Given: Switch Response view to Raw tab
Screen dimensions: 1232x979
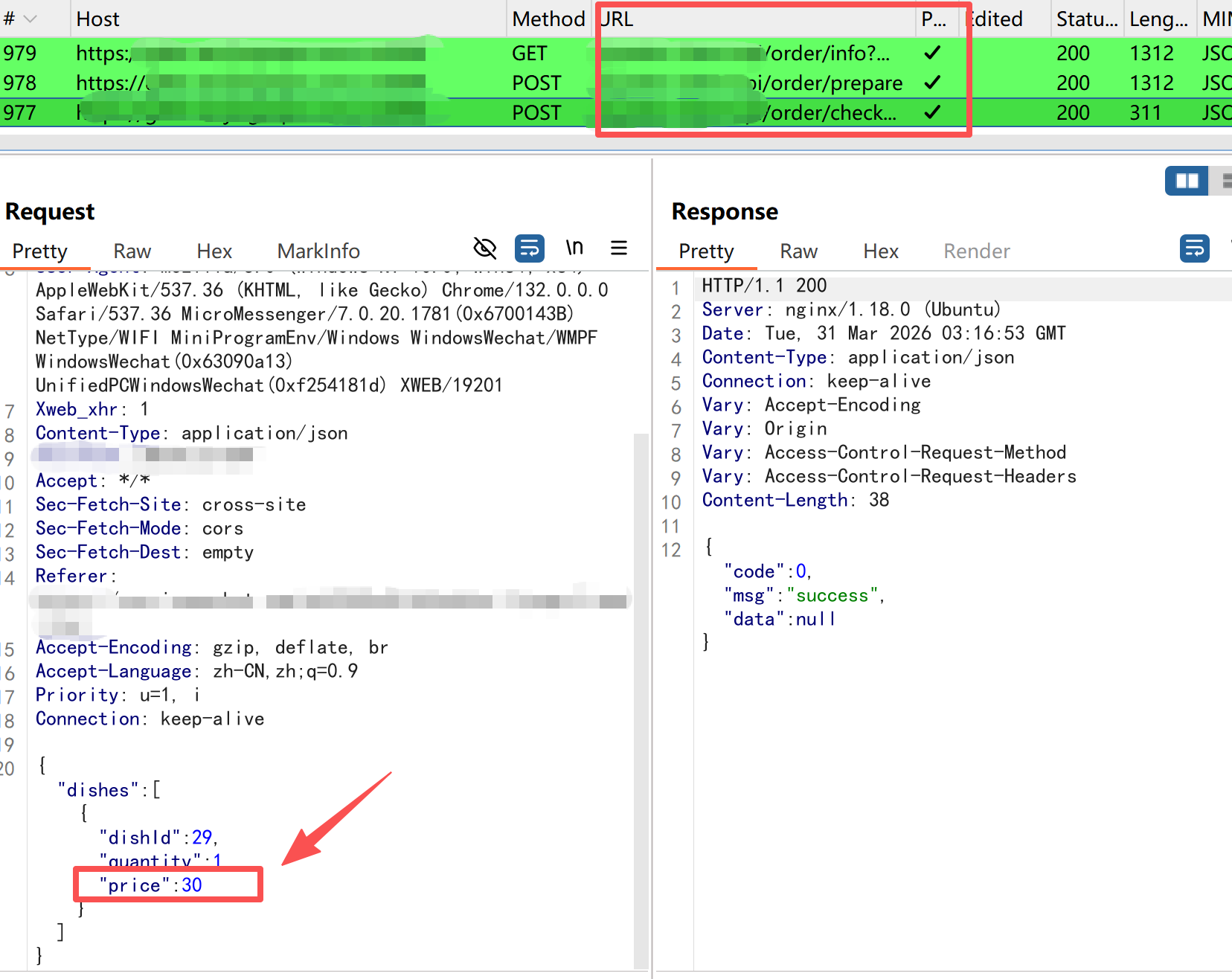Looking at the screenshot, I should (798, 251).
